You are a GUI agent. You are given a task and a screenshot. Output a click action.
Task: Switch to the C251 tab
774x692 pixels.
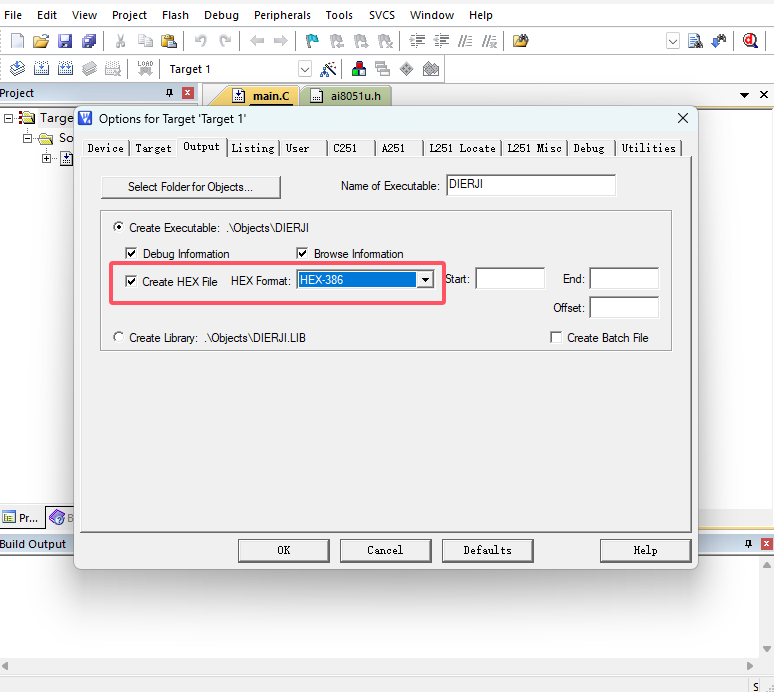(345, 148)
